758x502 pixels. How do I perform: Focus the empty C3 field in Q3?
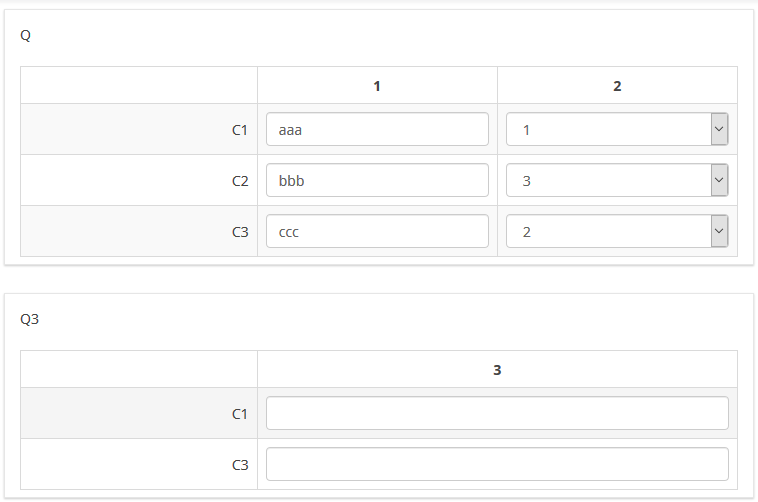496,464
